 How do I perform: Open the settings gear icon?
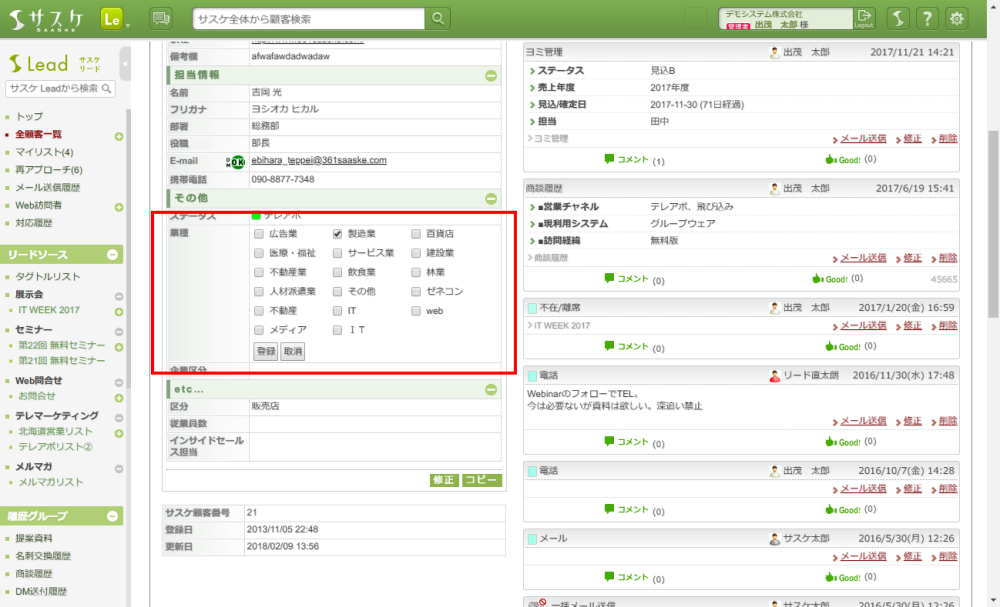[957, 19]
